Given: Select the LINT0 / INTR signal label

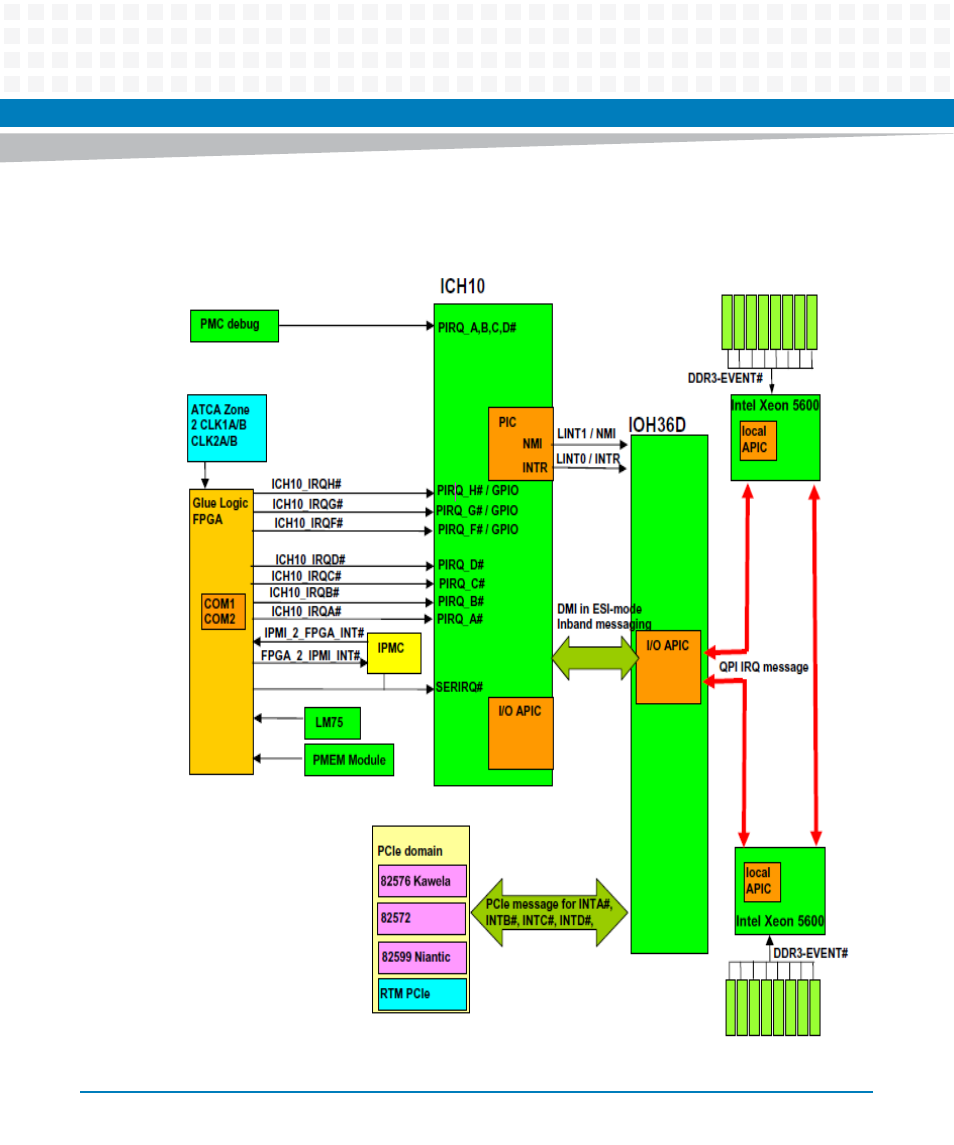Looking at the screenshot, I should coord(588,459).
